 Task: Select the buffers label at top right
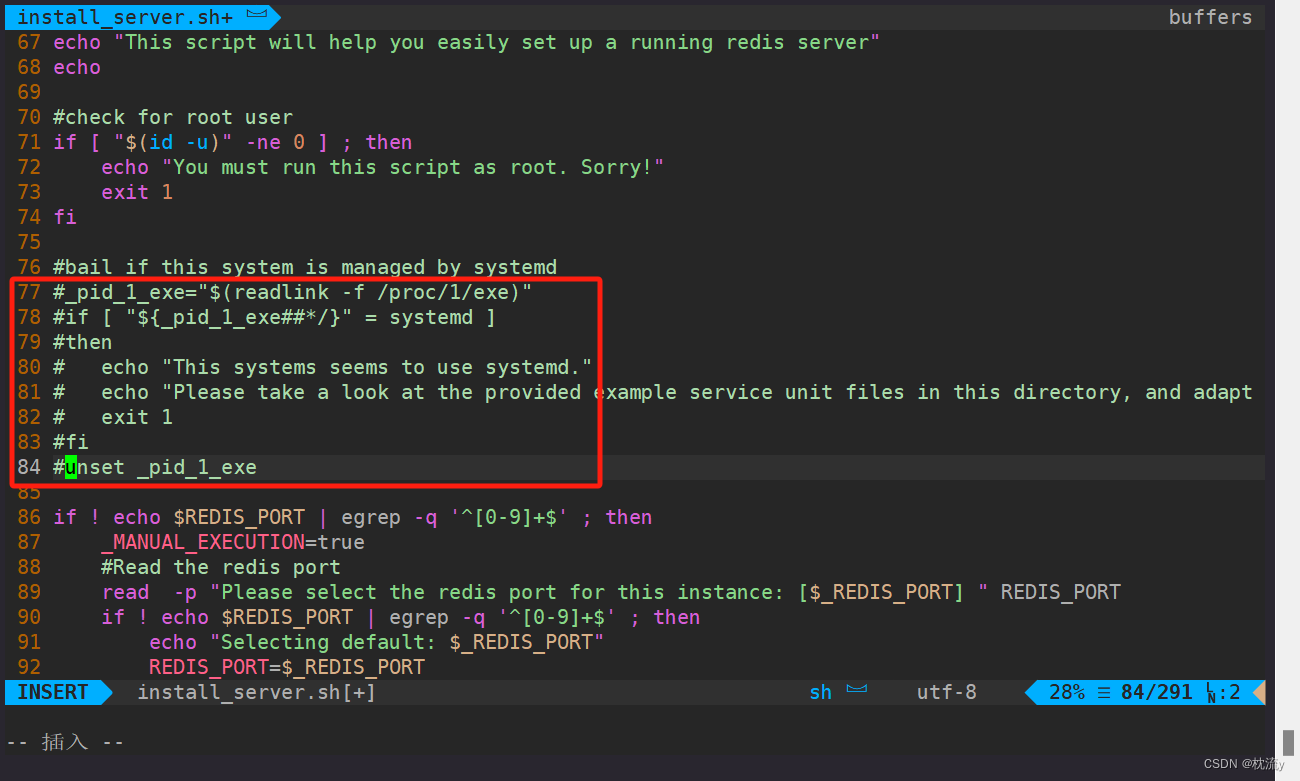click(x=1210, y=16)
